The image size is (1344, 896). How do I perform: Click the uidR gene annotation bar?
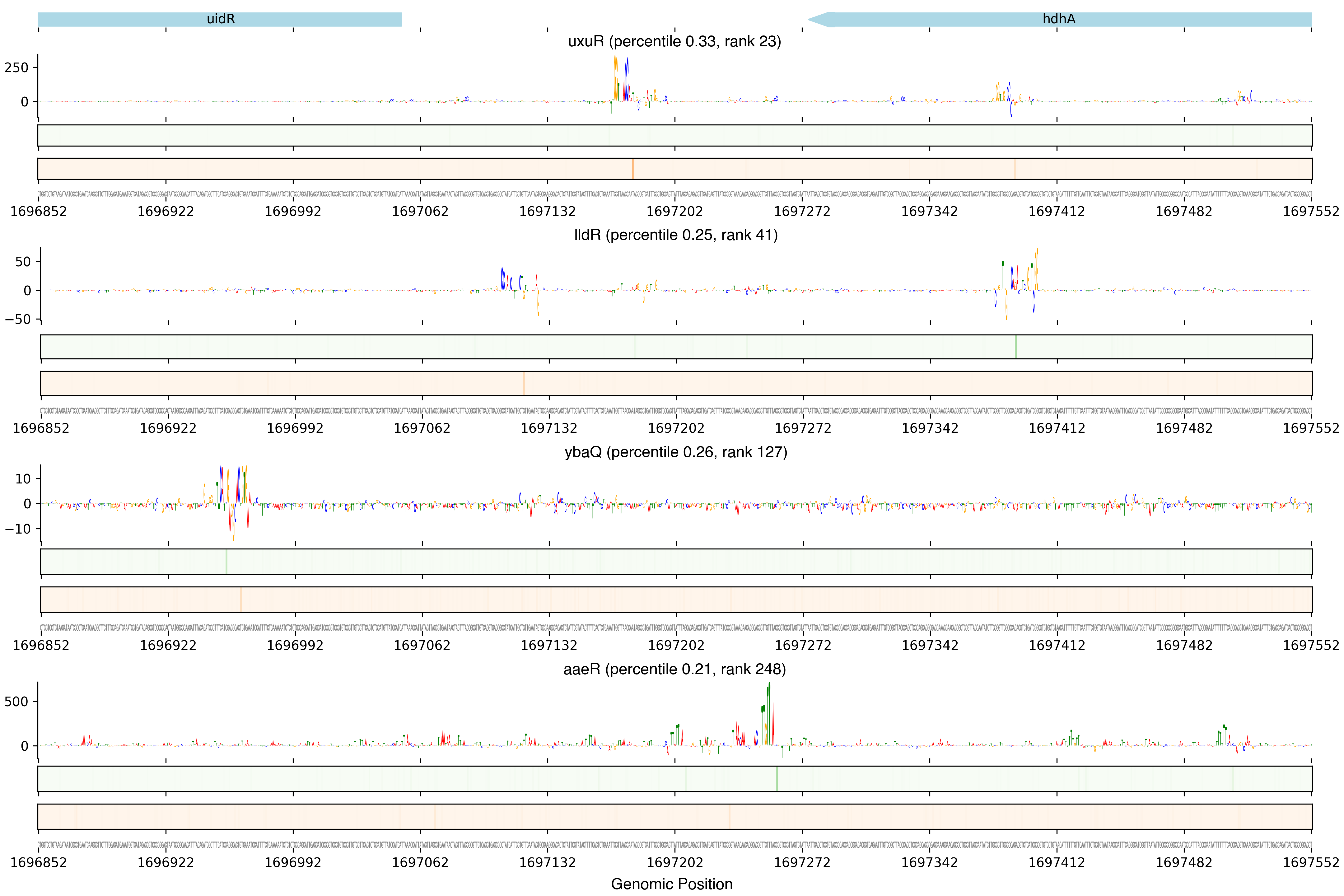click(220, 19)
